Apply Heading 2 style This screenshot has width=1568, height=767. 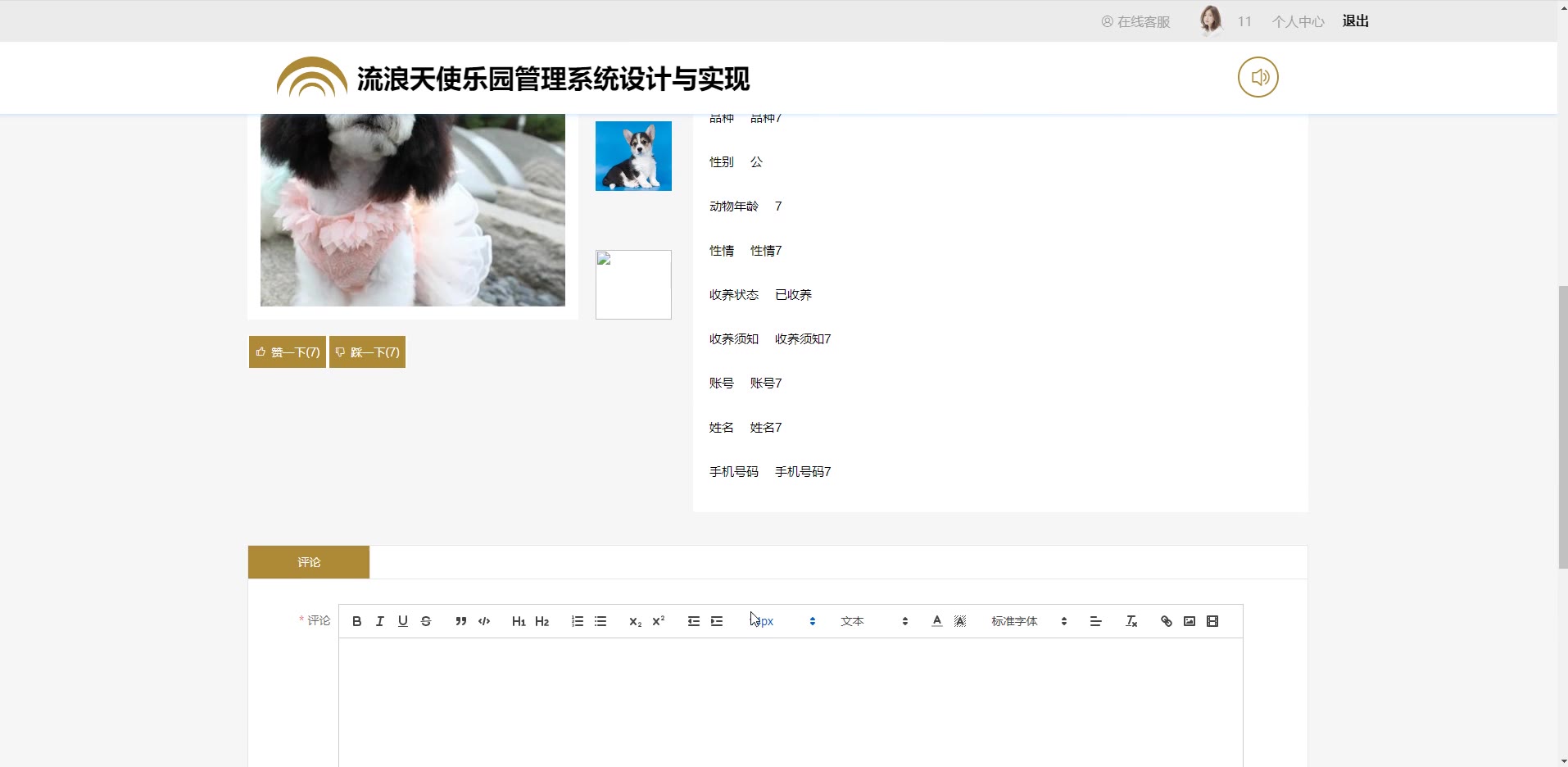[x=542, y=621]
